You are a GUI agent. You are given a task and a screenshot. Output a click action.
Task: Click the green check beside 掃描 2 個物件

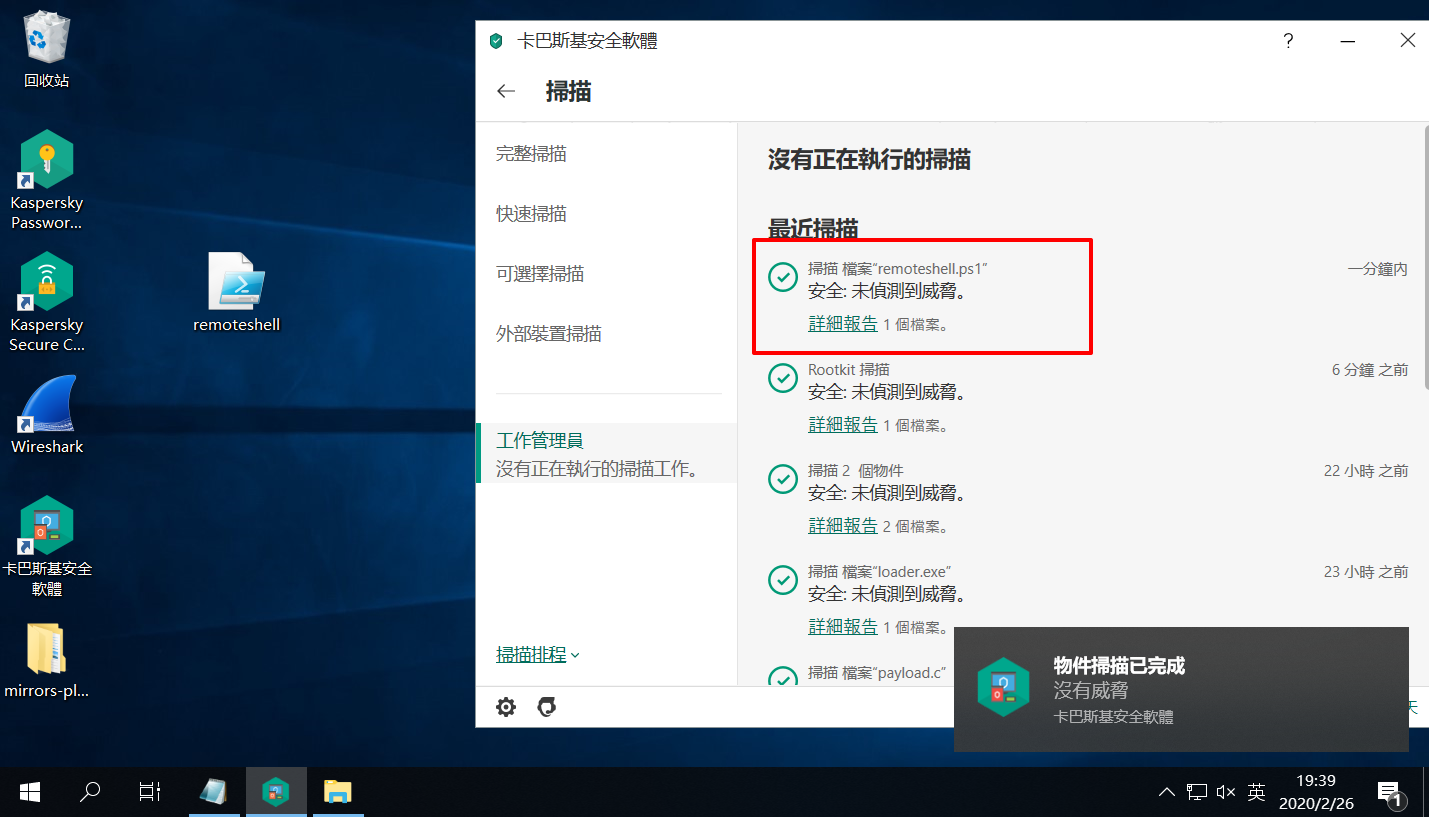pyautogui.click(x=783, y=479)
